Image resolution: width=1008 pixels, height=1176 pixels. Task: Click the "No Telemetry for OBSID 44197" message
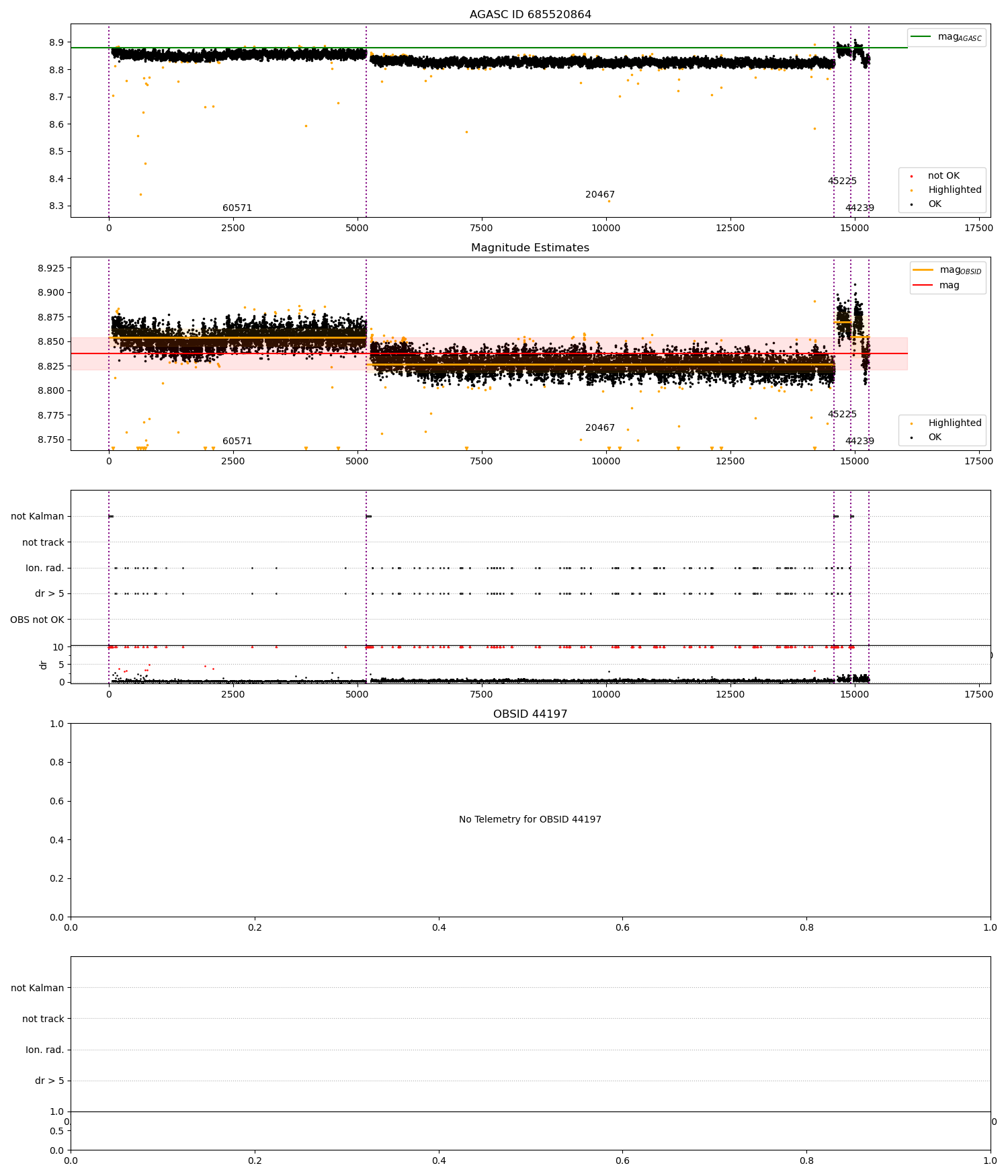(530, 820)
